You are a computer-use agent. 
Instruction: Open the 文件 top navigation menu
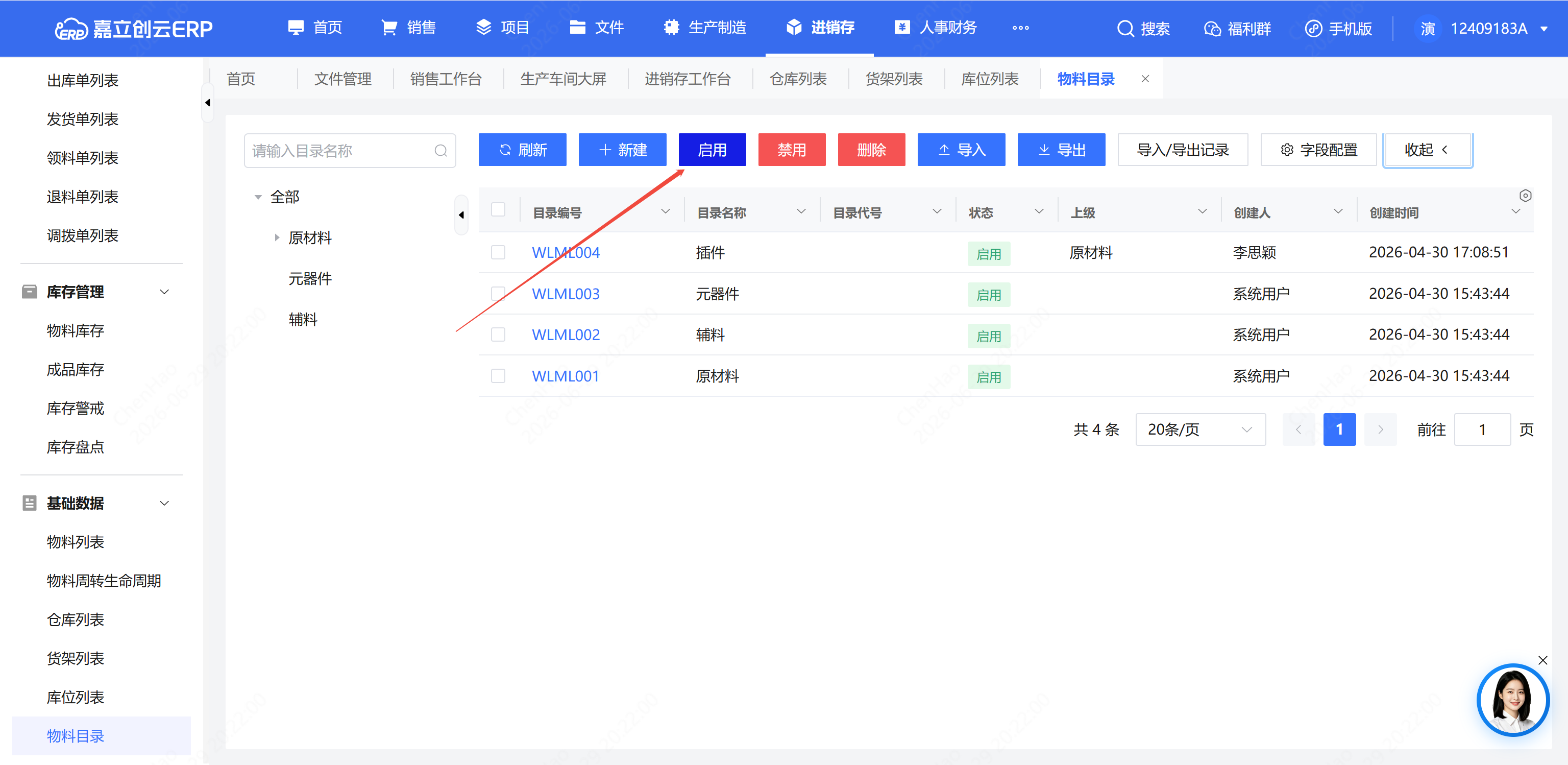tap(597, 28)
